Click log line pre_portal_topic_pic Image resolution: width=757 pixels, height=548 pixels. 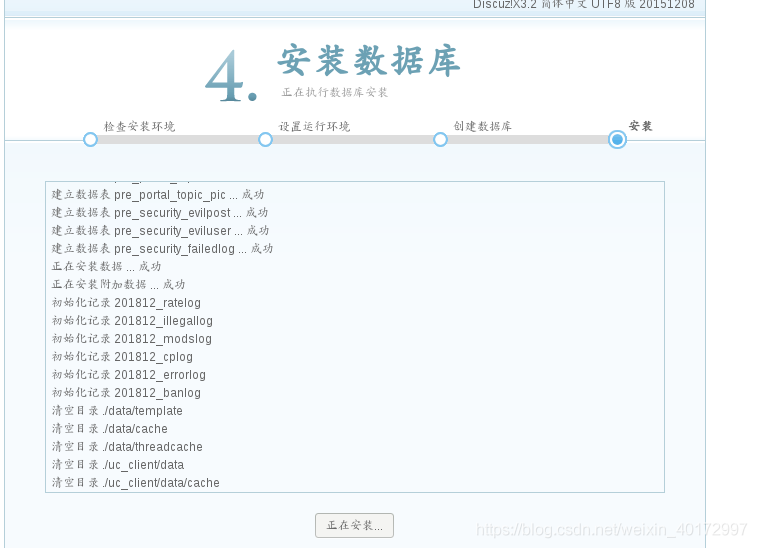[158, 195]
